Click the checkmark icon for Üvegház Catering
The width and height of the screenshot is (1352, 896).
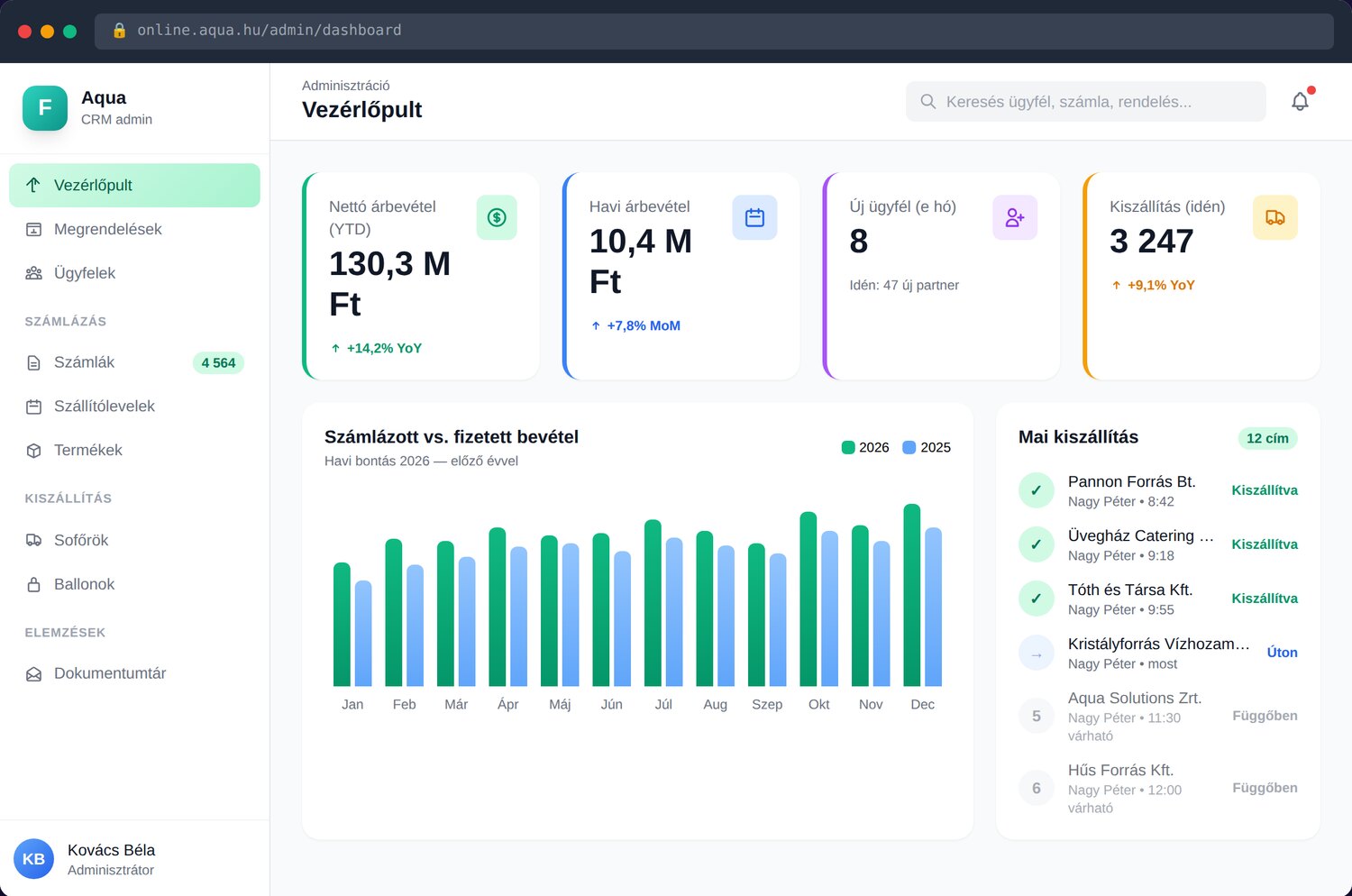click(x=1037, y=544)
